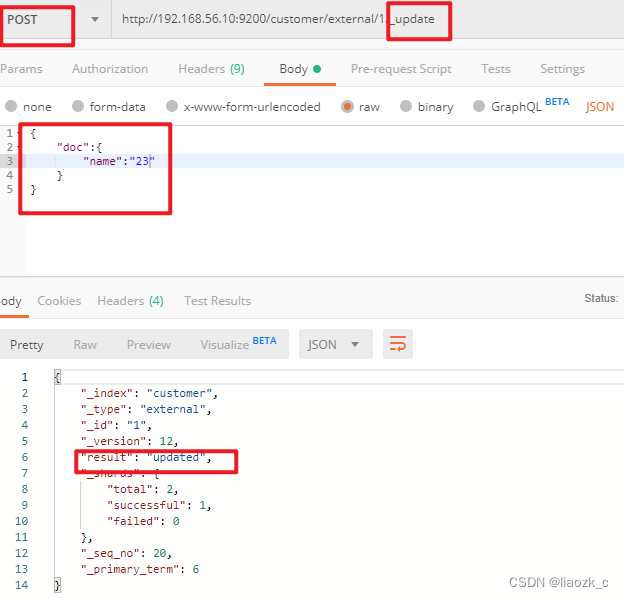Click the "_id": "1" response line
The image size is (624, 598).
click(116, 425)
